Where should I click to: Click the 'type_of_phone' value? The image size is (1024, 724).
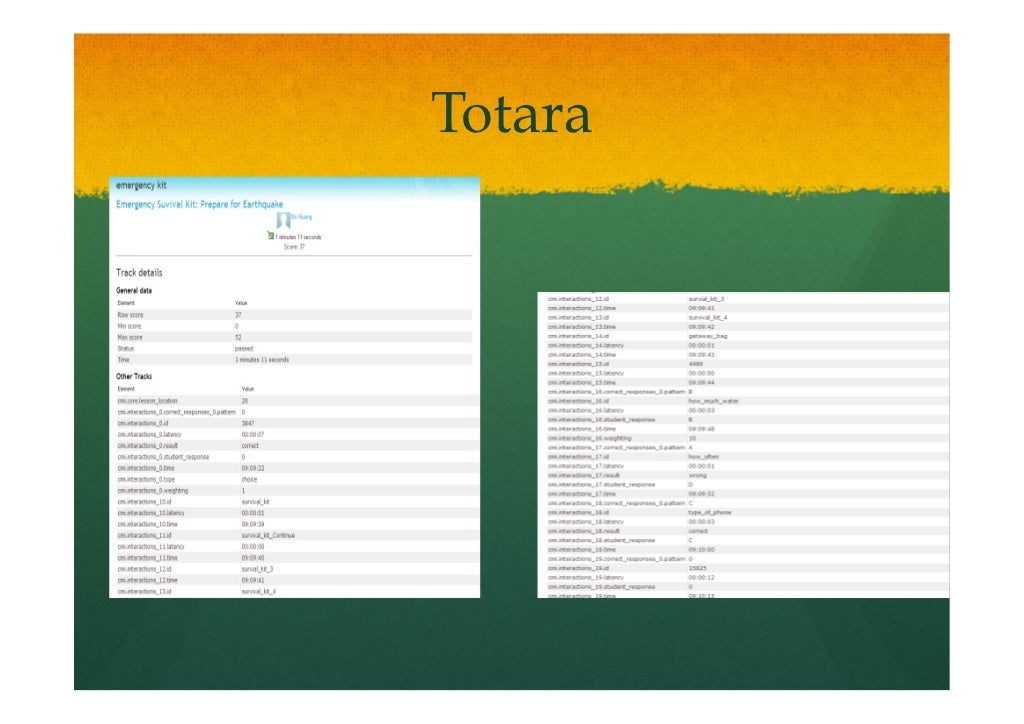point(710,512)
